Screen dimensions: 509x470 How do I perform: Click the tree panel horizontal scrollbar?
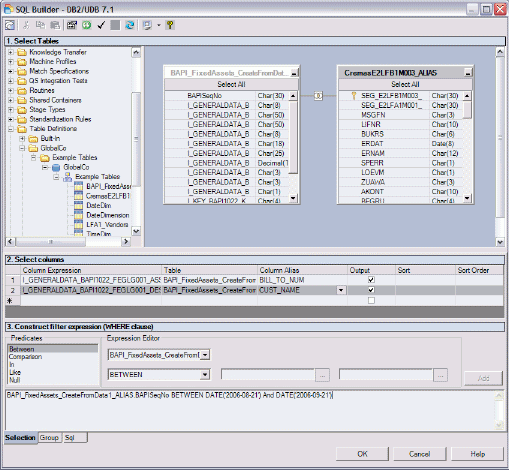pos(68,241)
